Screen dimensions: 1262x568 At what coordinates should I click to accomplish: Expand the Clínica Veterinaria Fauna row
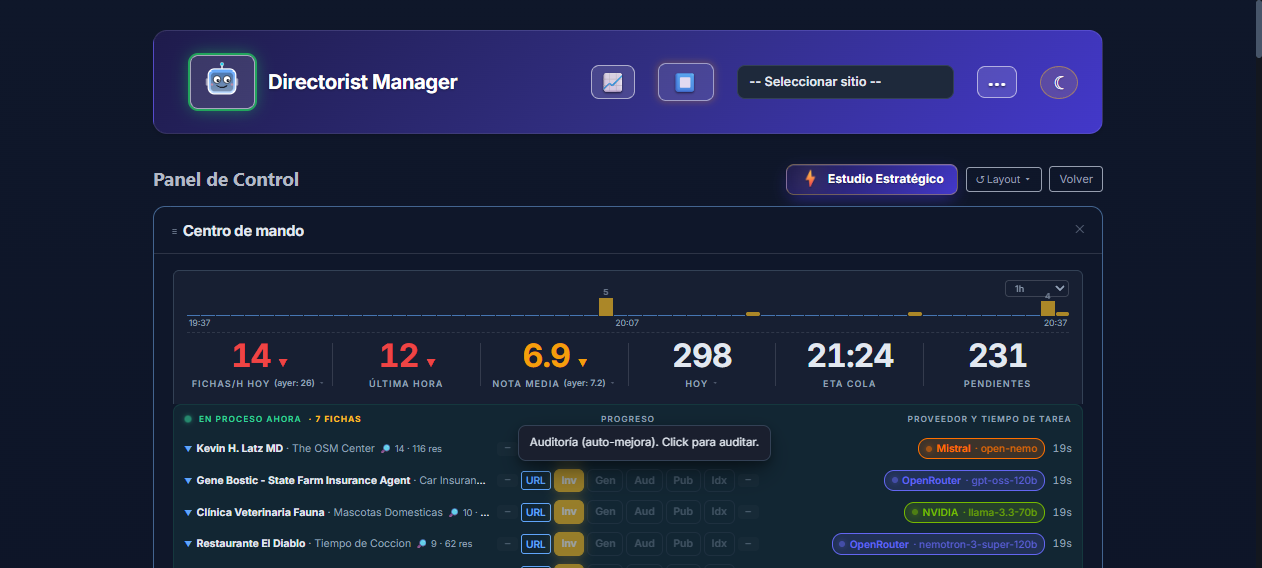[188, 513]
